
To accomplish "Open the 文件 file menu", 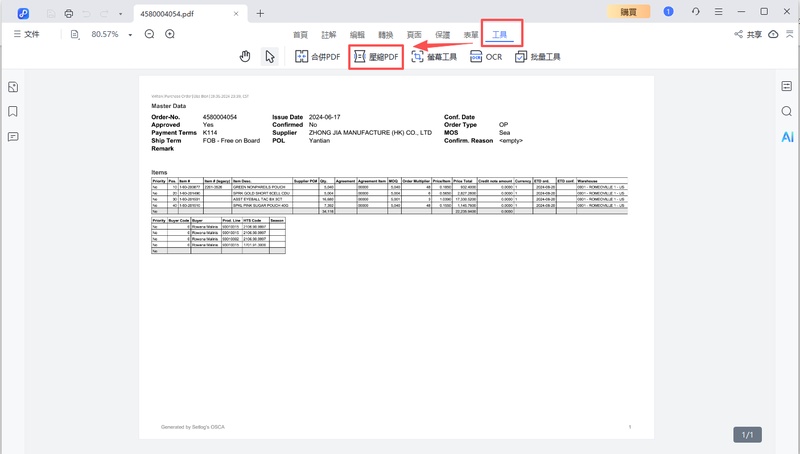I will point(26,34).
